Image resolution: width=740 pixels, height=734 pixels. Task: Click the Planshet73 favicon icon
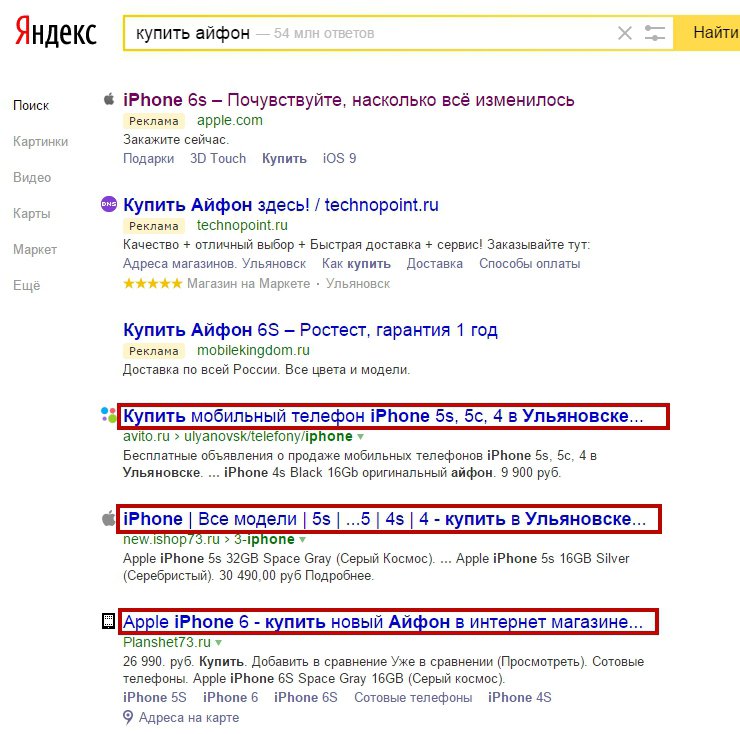coord(108,622)
